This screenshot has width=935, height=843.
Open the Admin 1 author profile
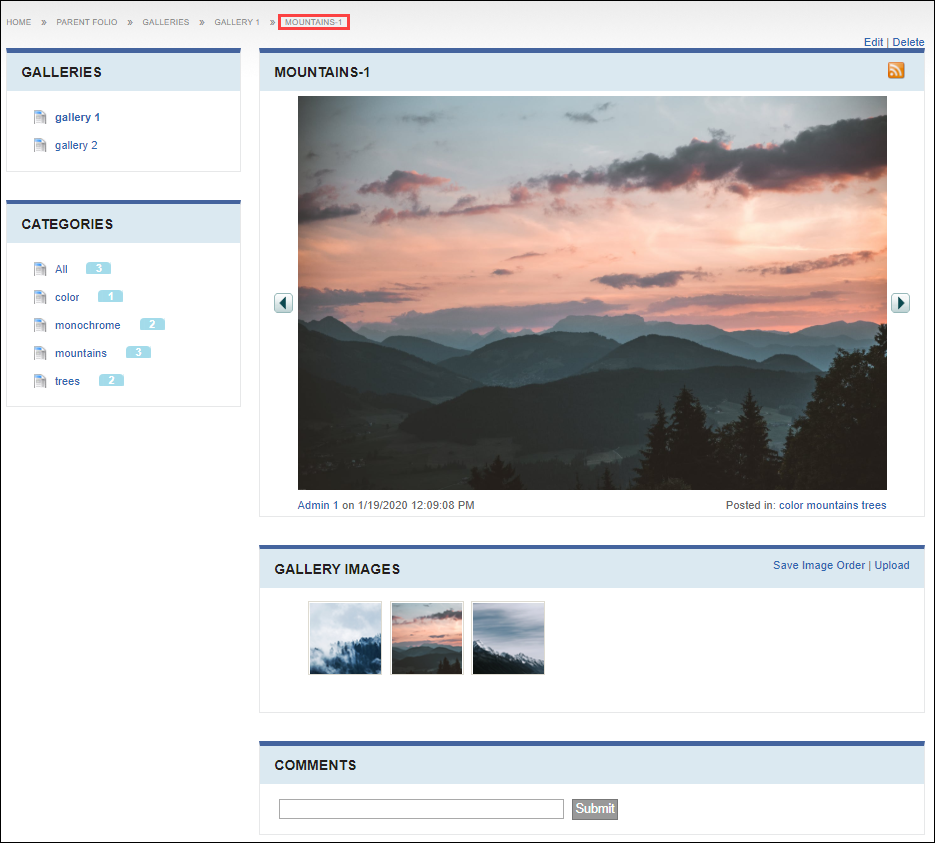317,505
